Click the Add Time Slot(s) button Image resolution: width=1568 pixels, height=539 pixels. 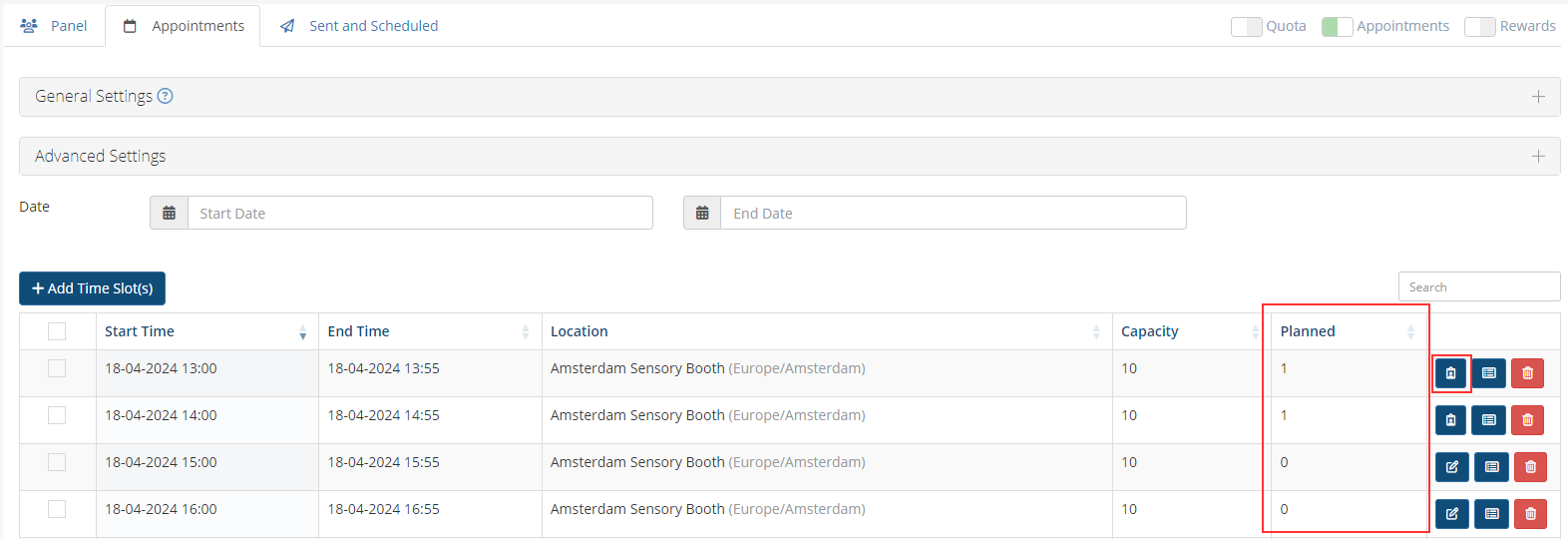[92, 288]
